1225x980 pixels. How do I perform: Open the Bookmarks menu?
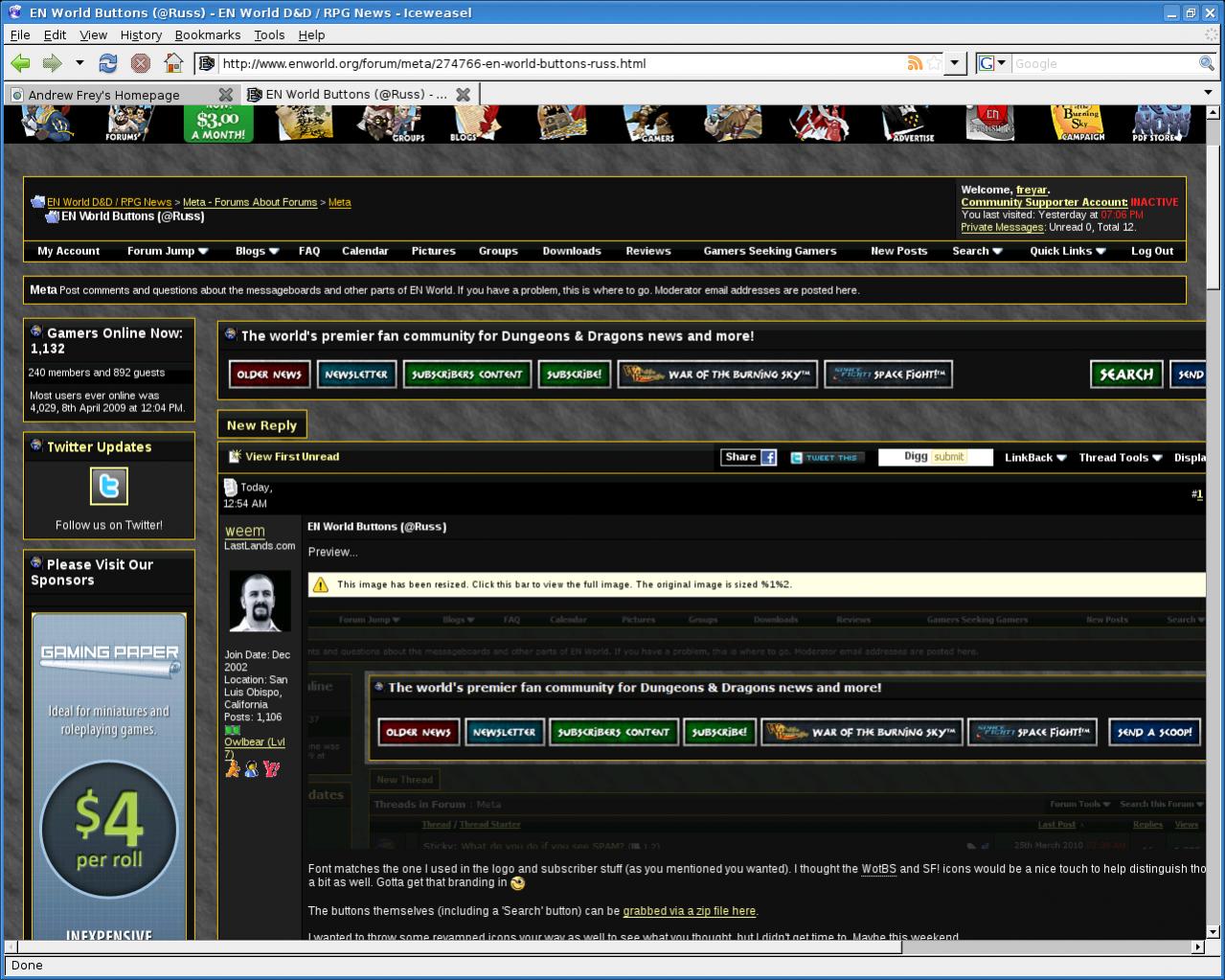(208, 34)
